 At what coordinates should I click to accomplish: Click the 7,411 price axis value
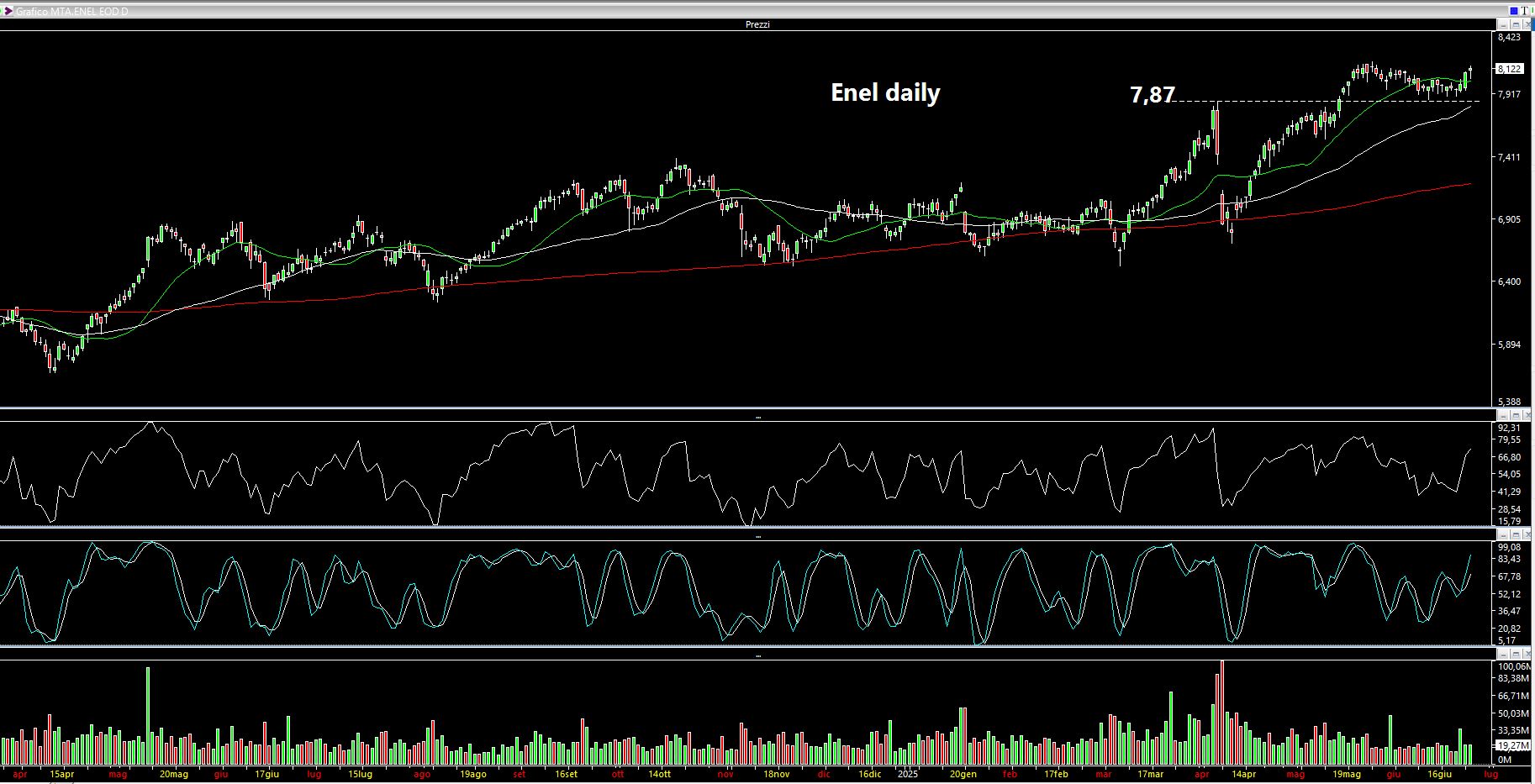(x=1509, y=157)
